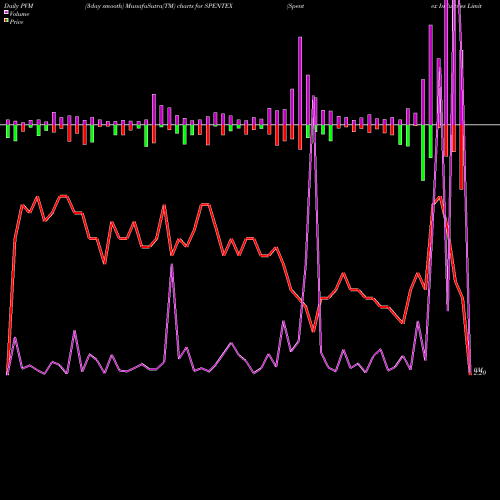Click the Volume legend color swatch
This screenshot has height=500, width=500.
click(6, 13)
